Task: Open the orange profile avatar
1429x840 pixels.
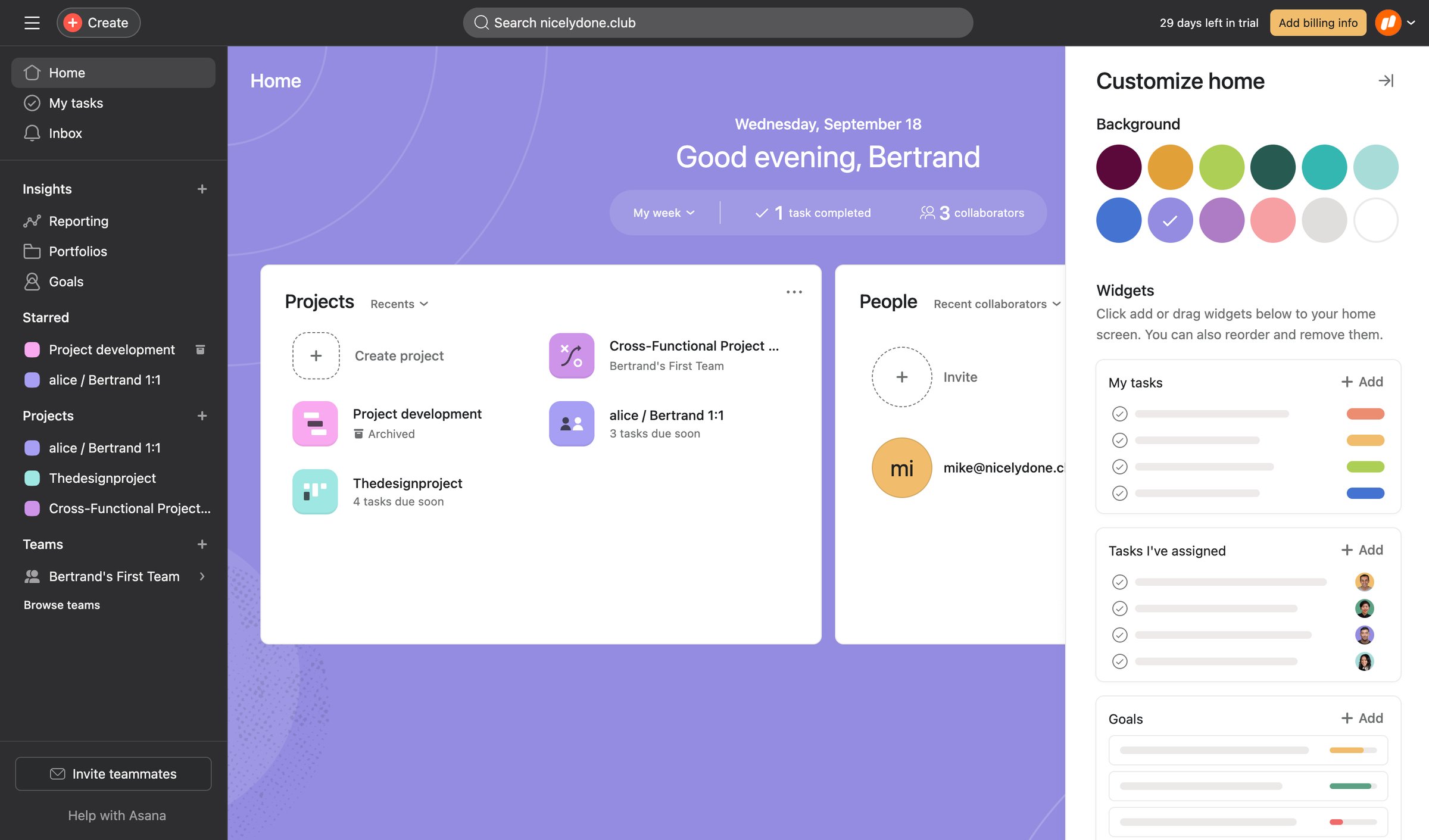Action: (x=1388, y=23)
